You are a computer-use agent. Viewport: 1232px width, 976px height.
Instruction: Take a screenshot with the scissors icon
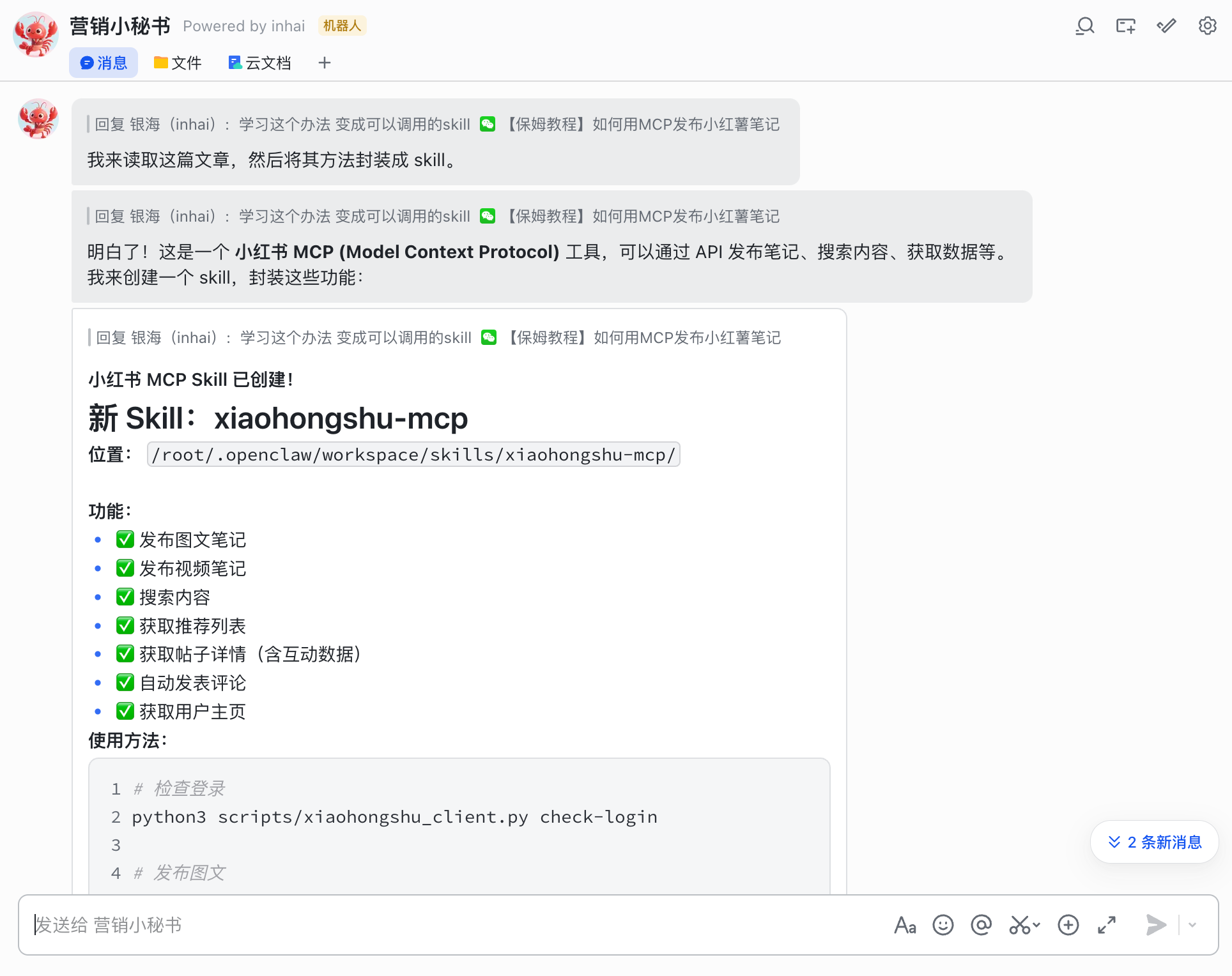coord(1019,925)
